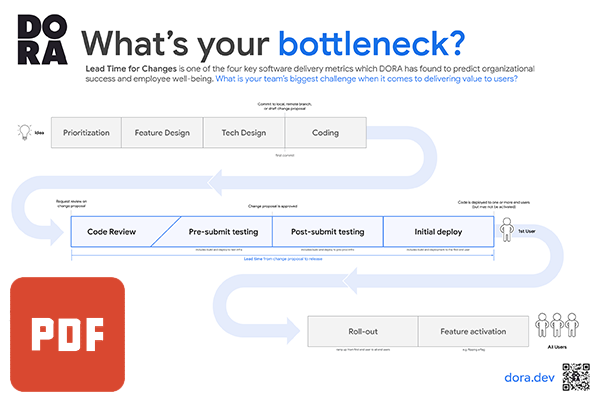Click the Tech Design stage box
Screen dimensions: 600x400
click(x=244, y=132)
